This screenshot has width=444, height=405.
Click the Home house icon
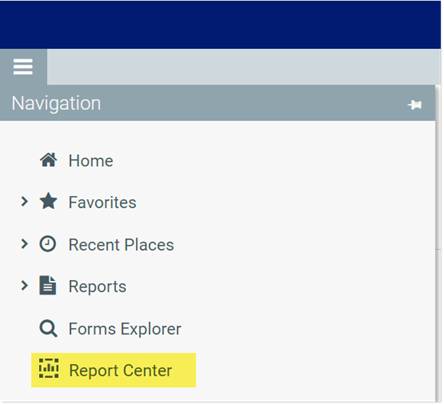[x=48, y=160]
